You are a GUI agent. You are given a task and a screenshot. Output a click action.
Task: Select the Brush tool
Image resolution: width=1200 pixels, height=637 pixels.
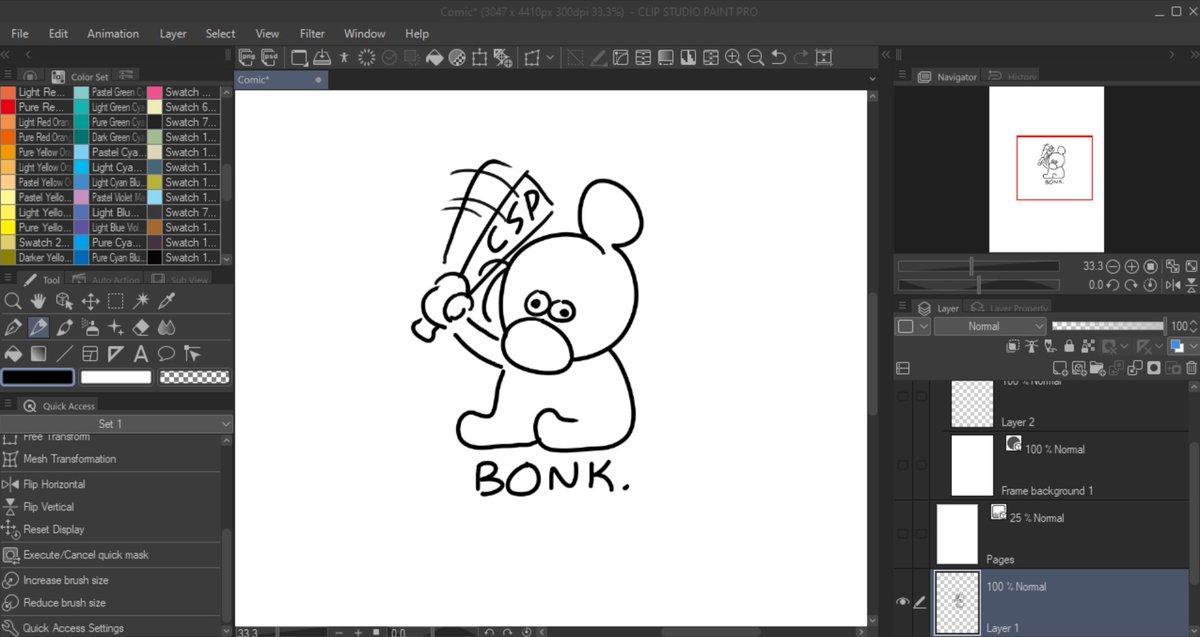(x=65, y=327)
